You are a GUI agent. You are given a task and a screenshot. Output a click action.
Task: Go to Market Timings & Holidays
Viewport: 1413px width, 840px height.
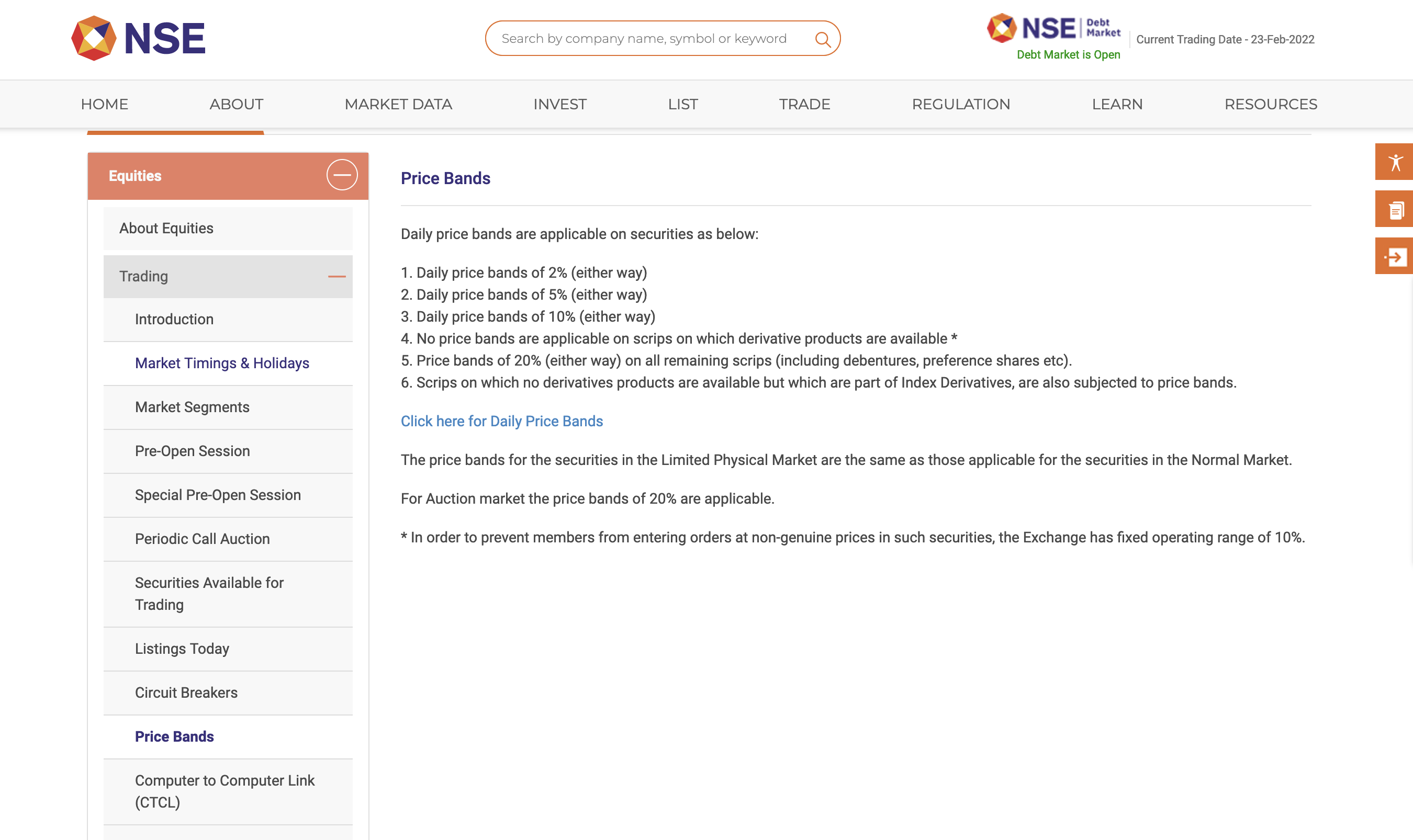(x=222, y=364)
